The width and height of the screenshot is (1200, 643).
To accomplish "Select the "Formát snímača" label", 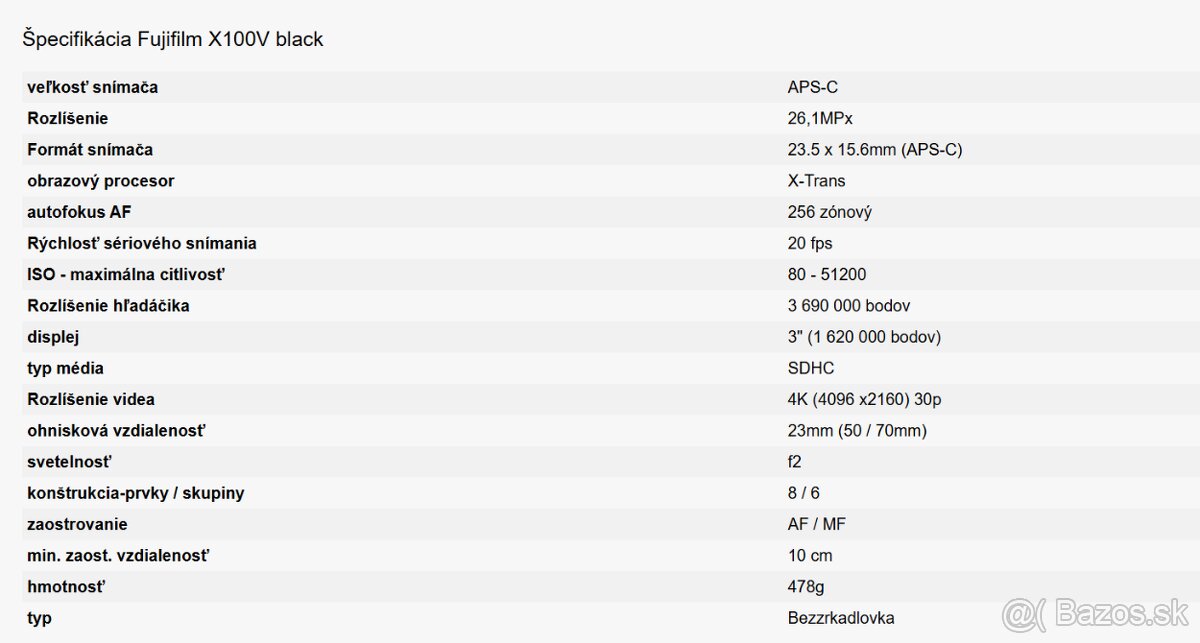I will click(x=90, y=149).
